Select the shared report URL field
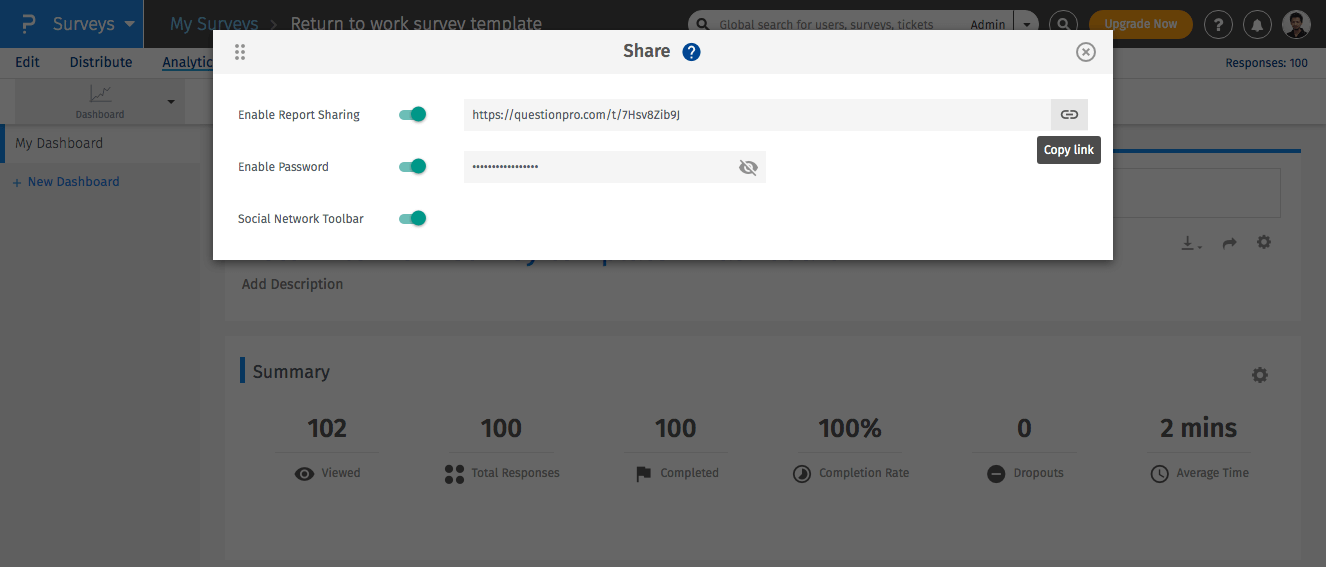This screenshot has width=1326, height=567. click(757, 115)
